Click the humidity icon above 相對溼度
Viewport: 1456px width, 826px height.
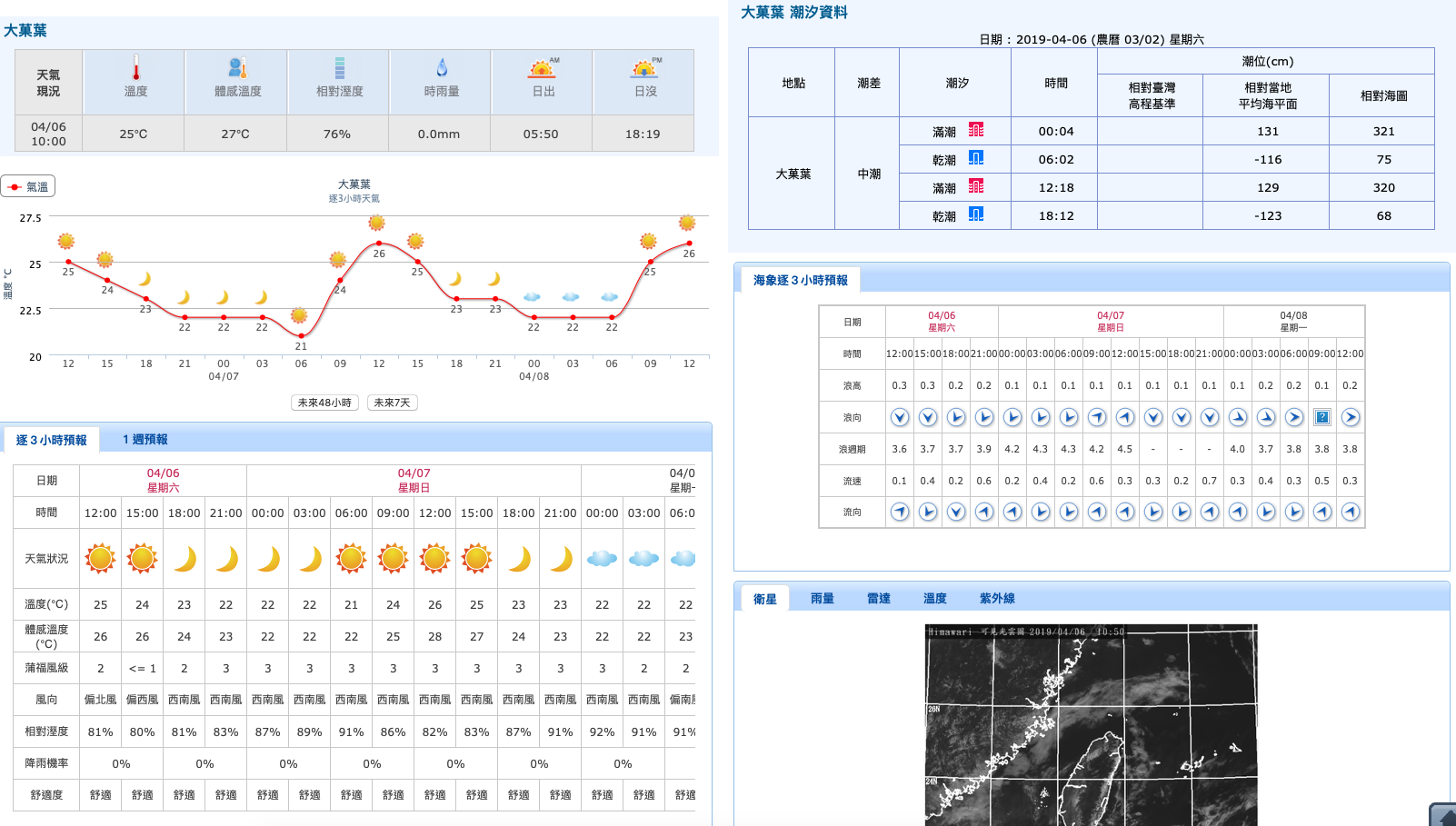point(339,68)
